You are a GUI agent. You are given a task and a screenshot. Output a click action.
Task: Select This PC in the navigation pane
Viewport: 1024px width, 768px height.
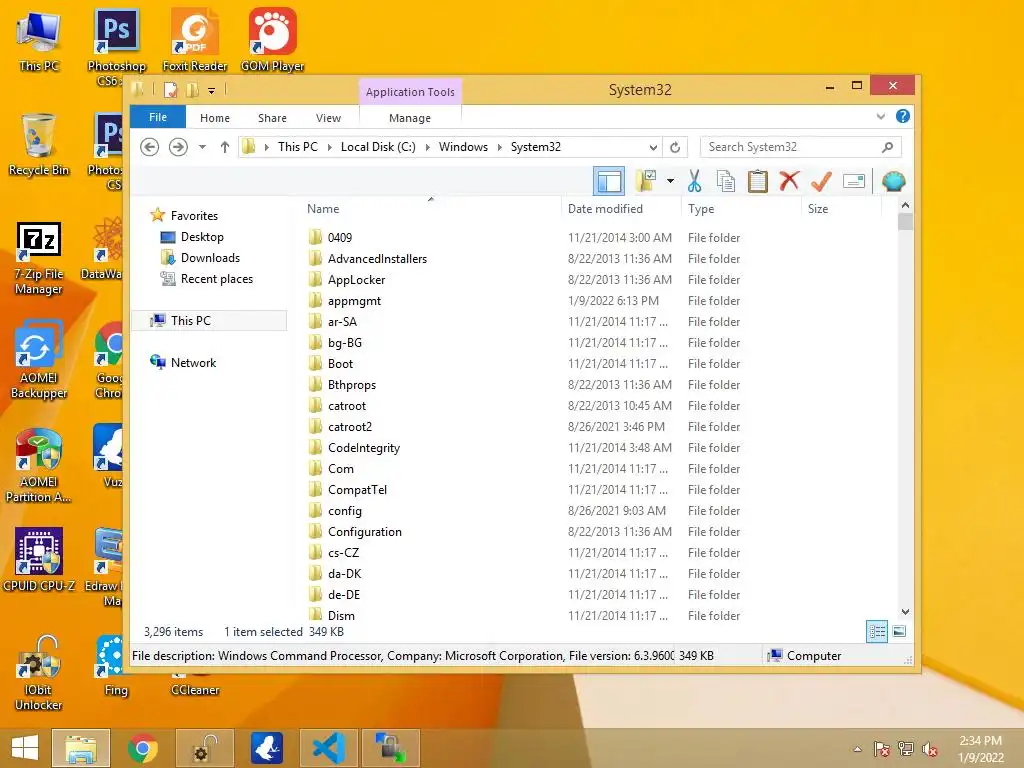(209, 321)
